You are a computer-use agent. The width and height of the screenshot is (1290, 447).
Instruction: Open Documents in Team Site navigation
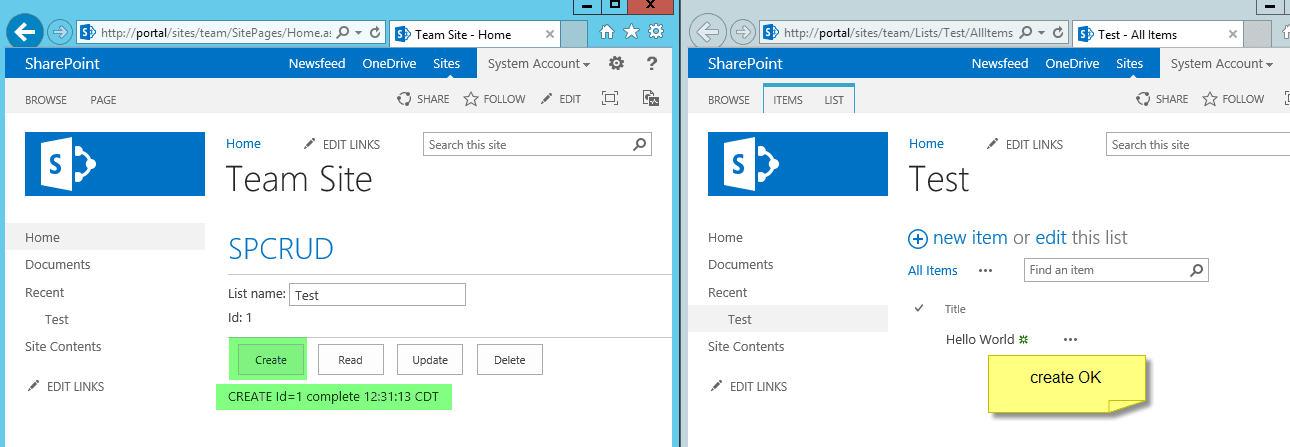58,265
